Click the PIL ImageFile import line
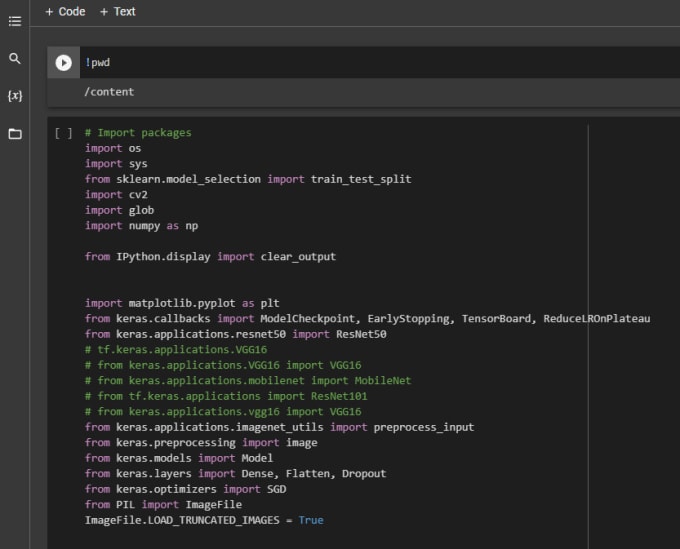The image size is (680, 549). coord(163,505)
